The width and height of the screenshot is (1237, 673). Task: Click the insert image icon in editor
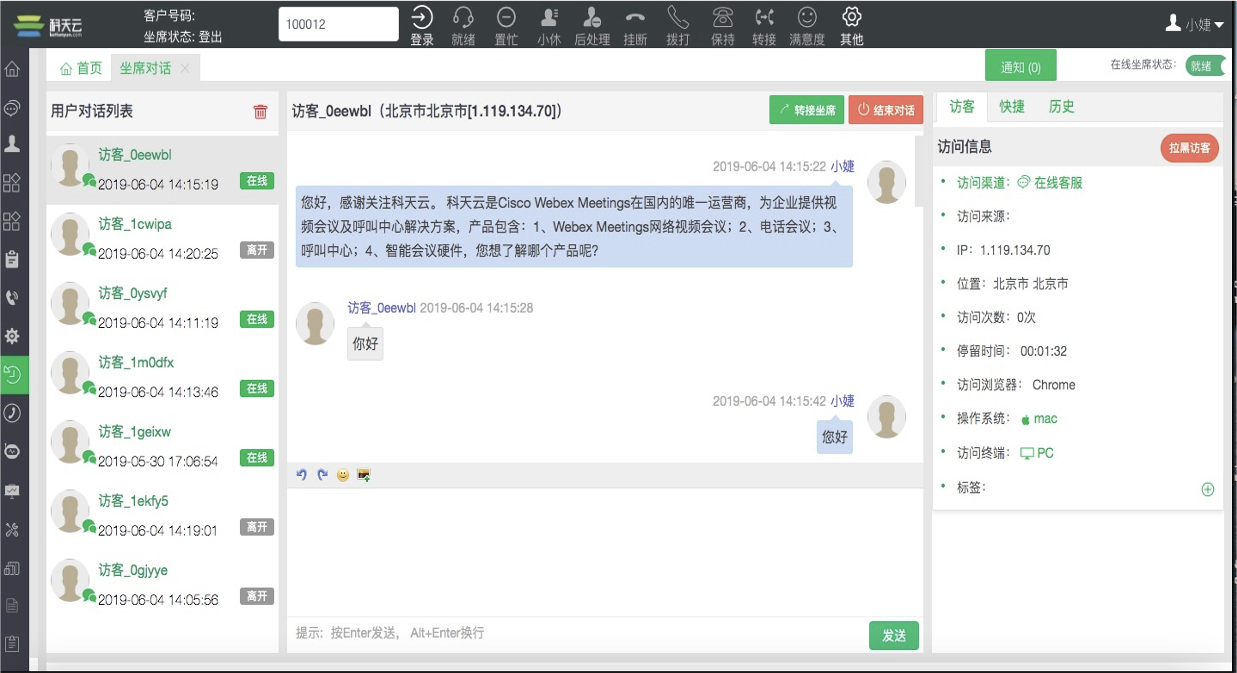pyautogui.click(x=364, y=475)
